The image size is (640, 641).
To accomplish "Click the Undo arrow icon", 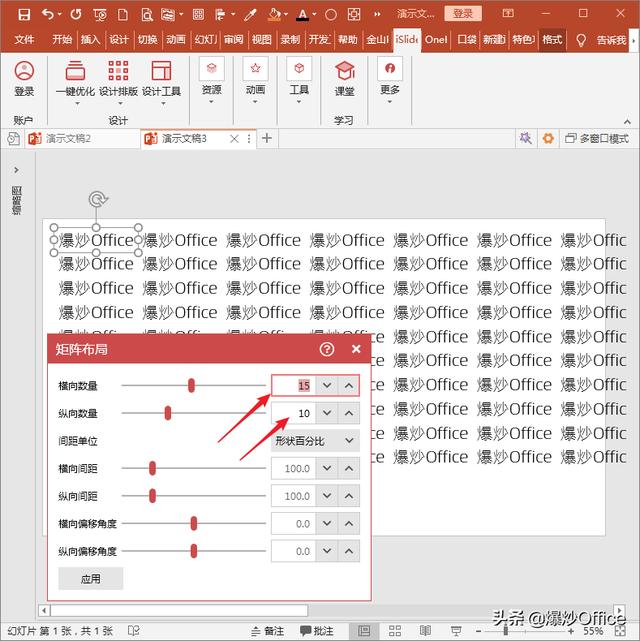I will 48,15.
